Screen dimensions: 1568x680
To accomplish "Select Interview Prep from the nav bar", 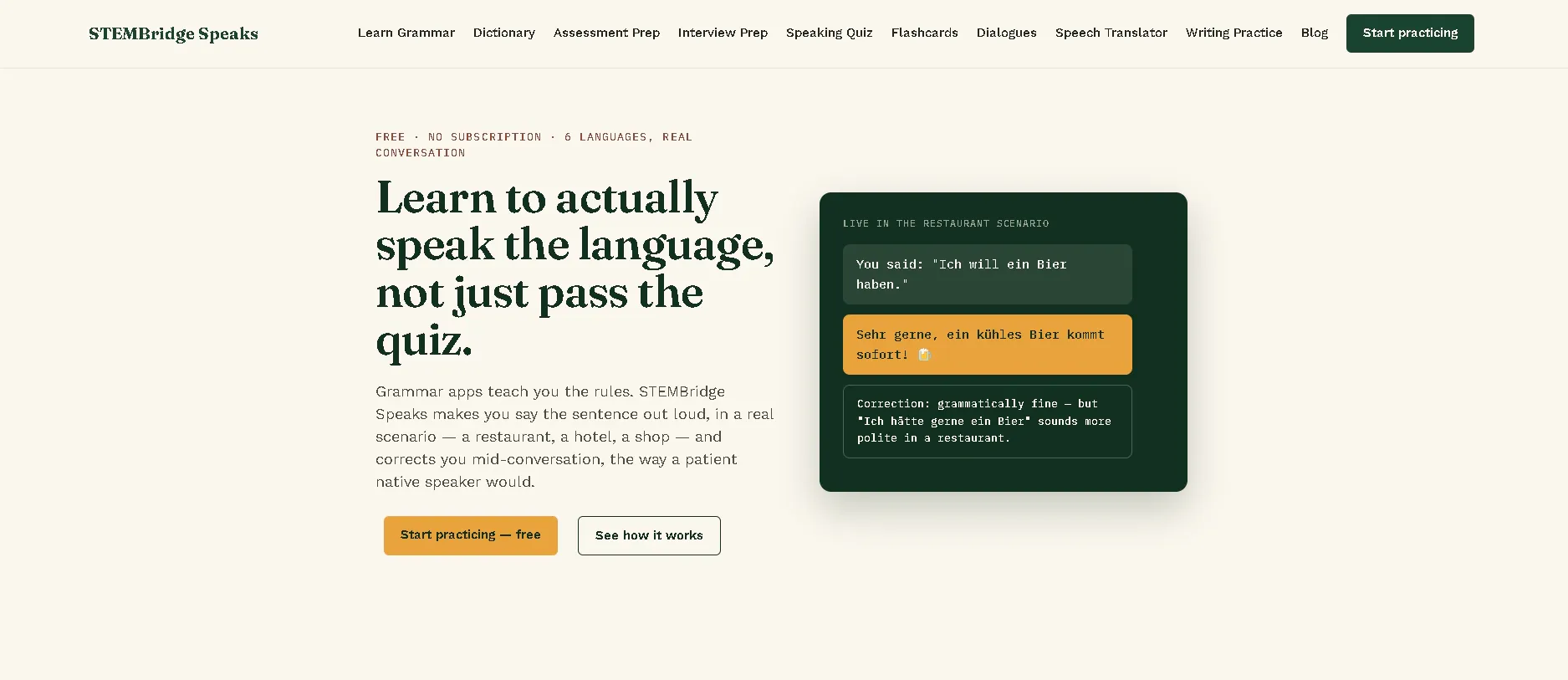I will 723,33.
